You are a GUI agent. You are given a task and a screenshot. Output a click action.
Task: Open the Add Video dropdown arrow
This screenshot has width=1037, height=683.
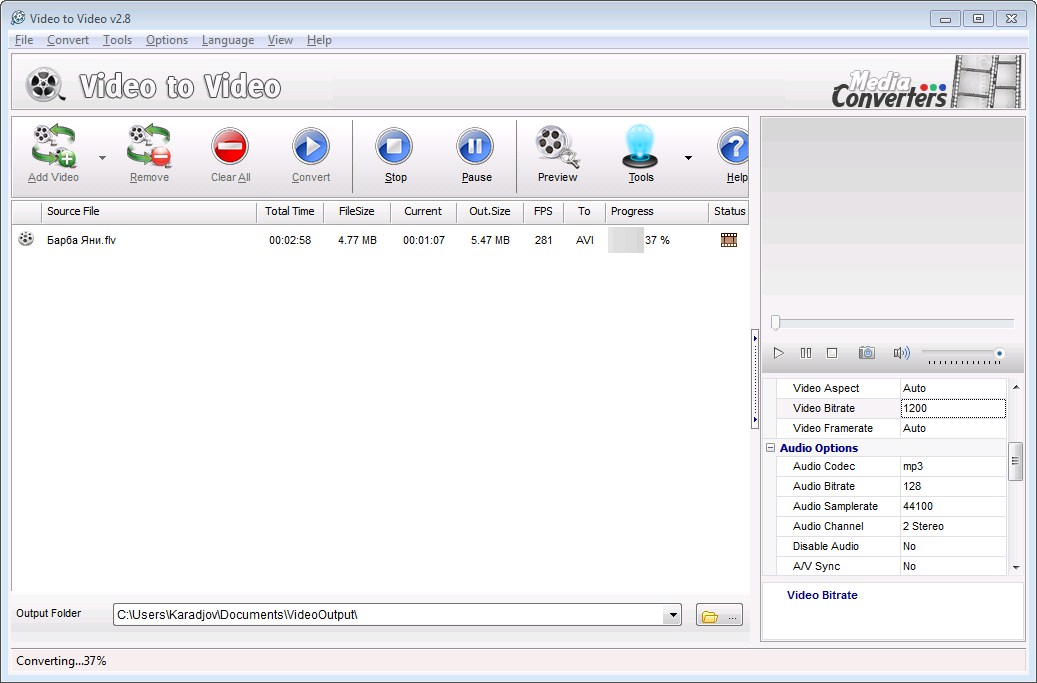[102, 158]
